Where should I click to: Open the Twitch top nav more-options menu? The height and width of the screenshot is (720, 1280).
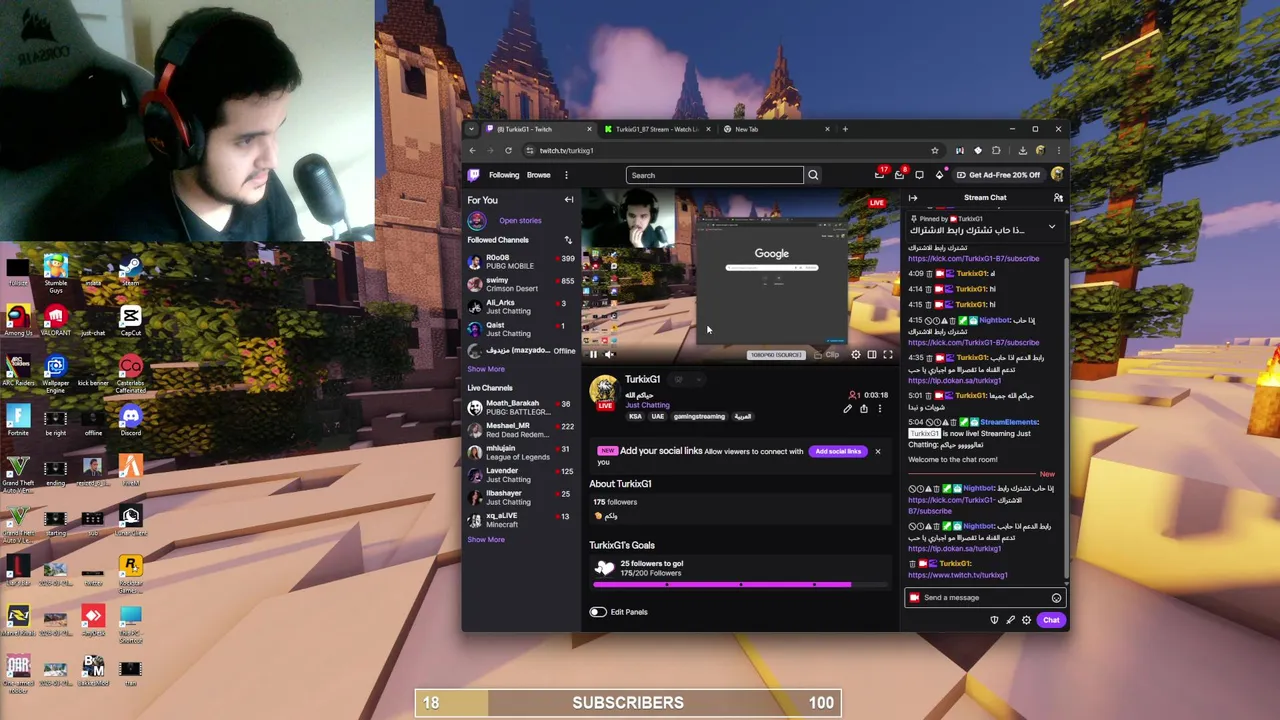tap(566, 175)
